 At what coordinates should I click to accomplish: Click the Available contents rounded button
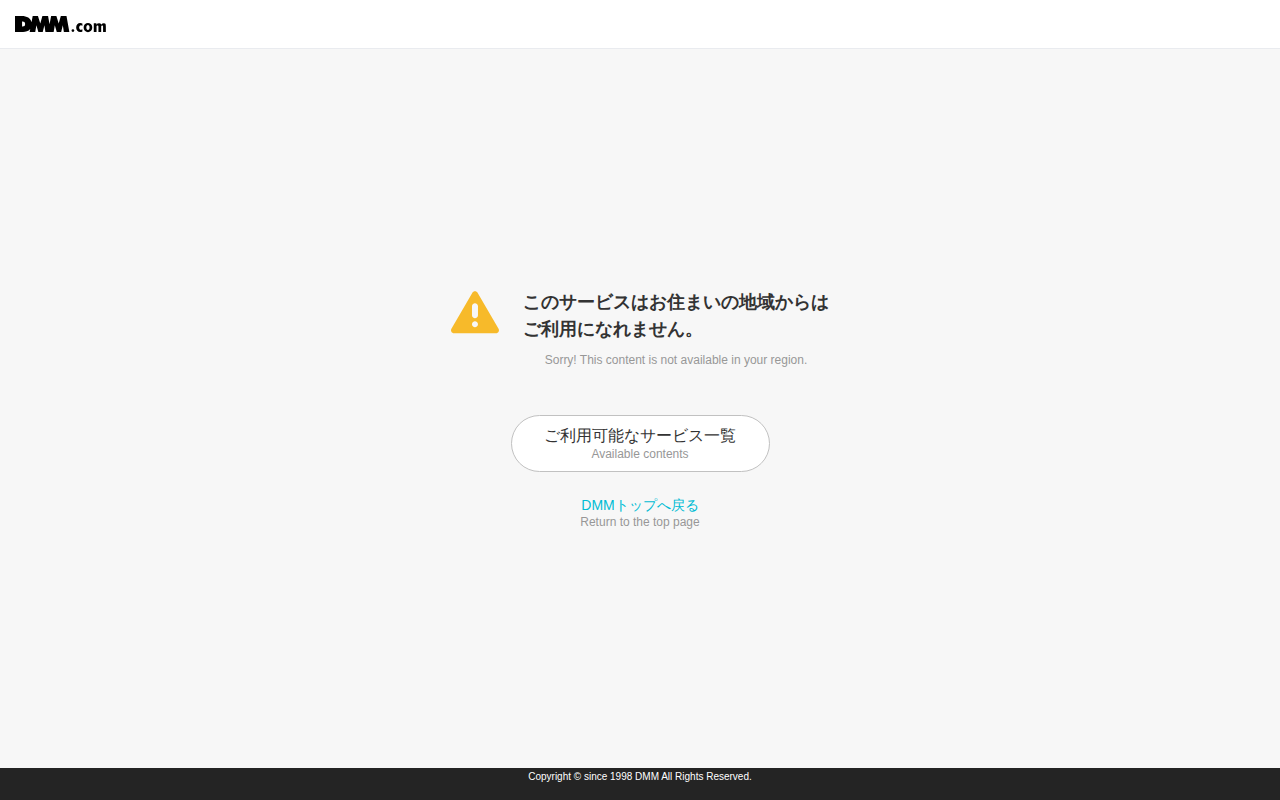640,443
